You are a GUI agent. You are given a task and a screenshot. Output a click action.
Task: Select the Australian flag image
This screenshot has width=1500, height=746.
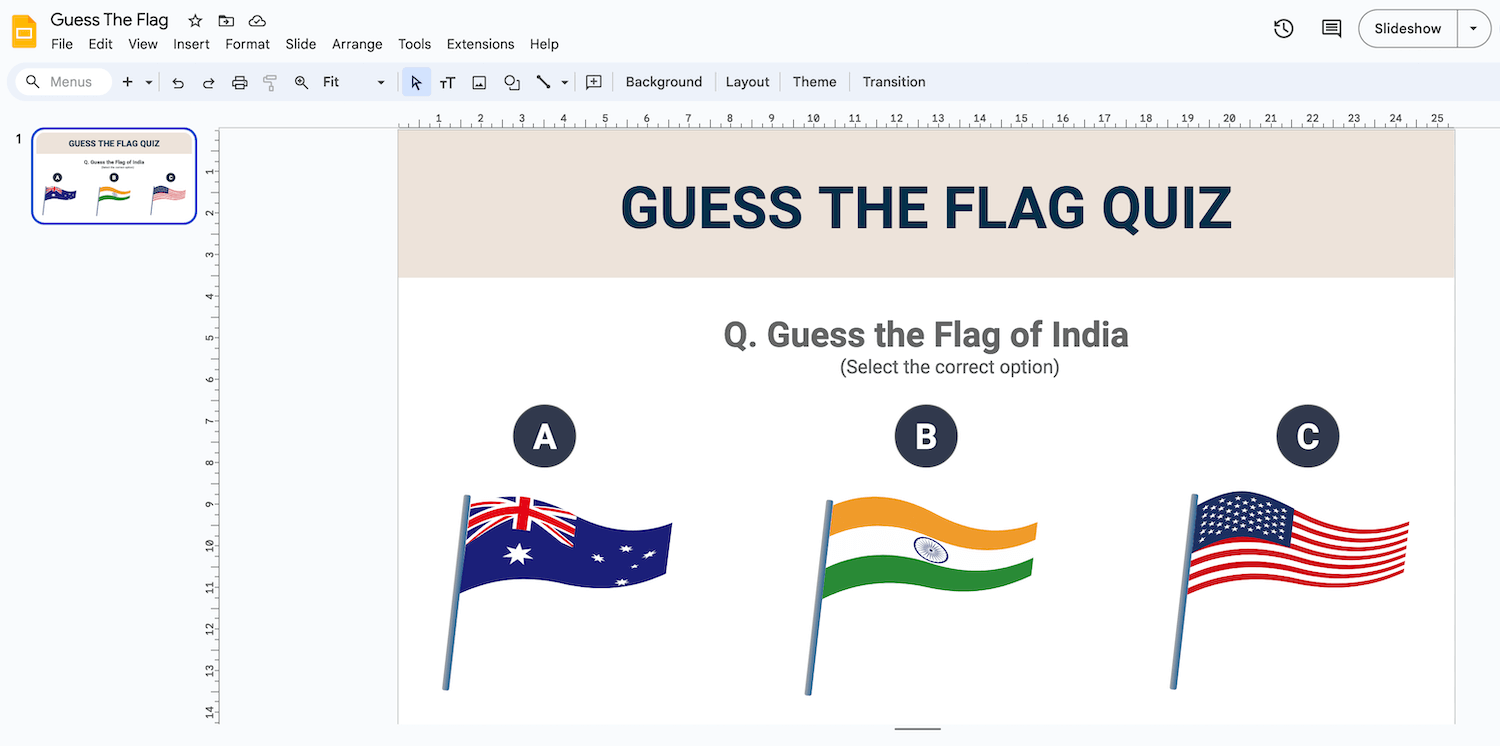[557, 591]
